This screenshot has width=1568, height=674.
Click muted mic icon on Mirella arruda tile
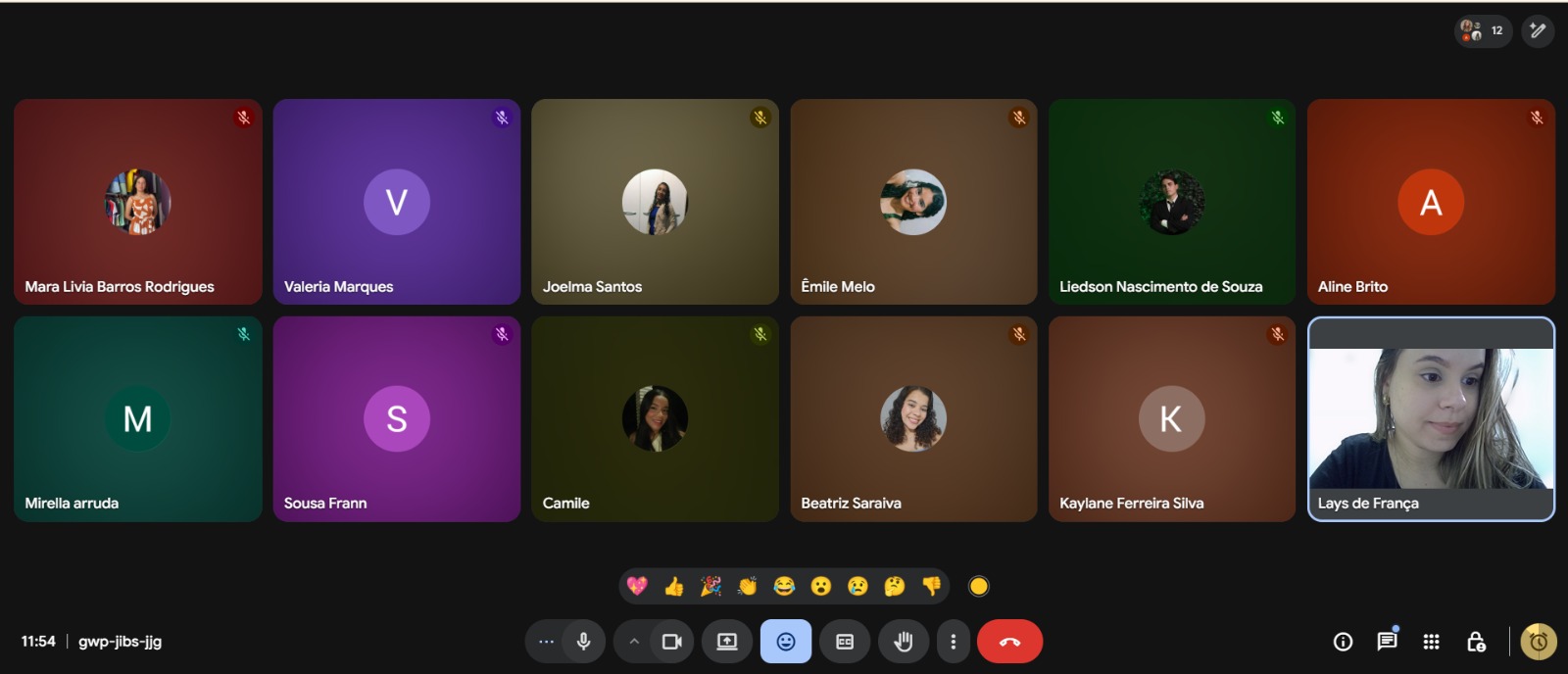244,334
